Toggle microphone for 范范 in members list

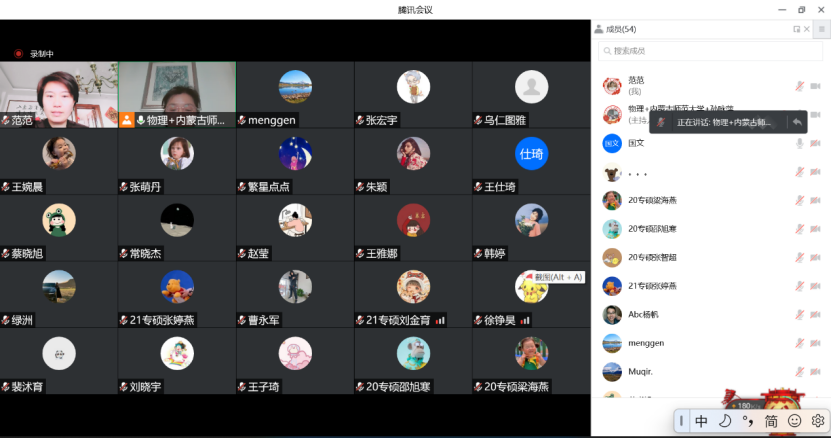pyautogui.click(x=799, y=86)
